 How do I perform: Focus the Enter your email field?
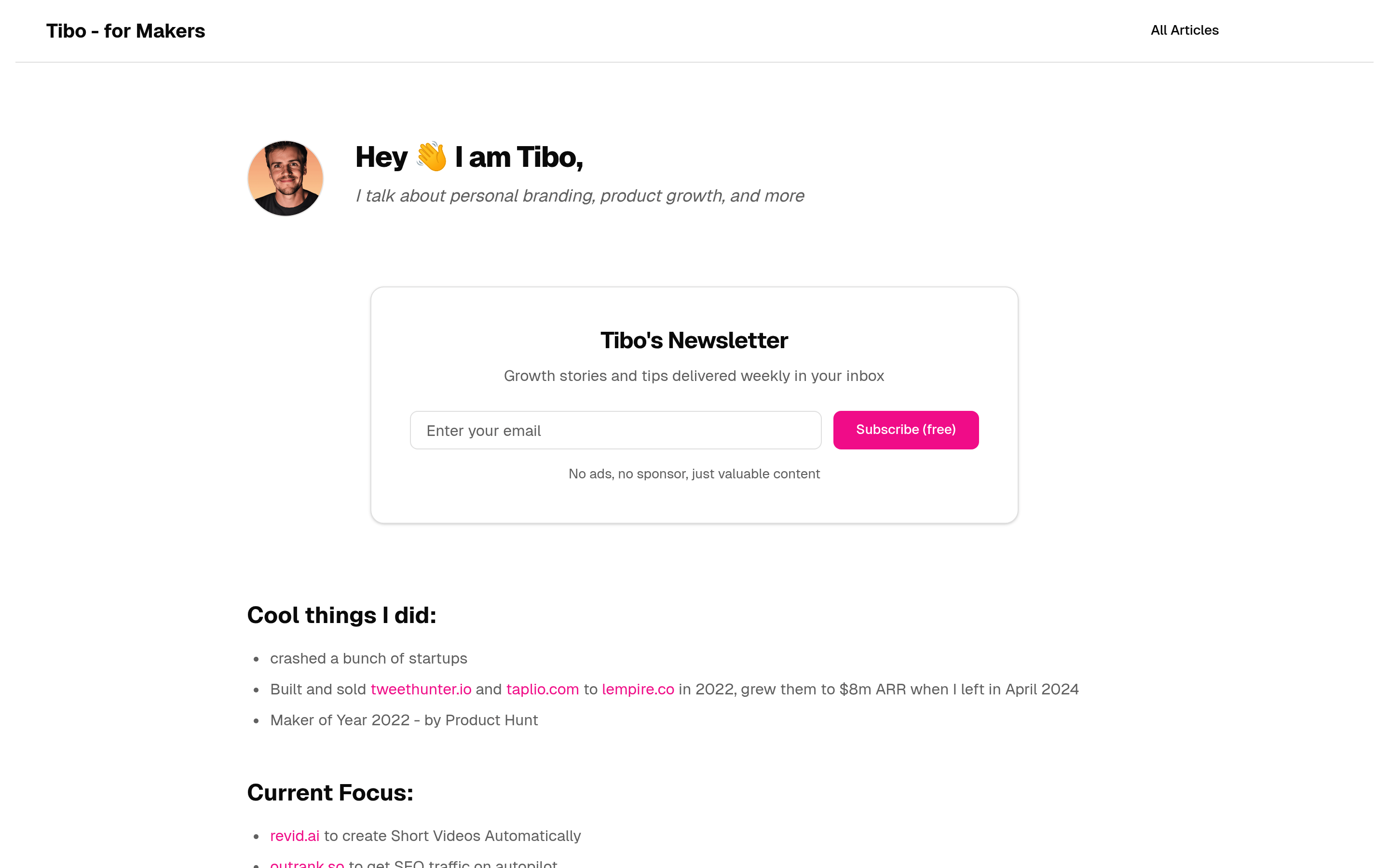(615, 430)
